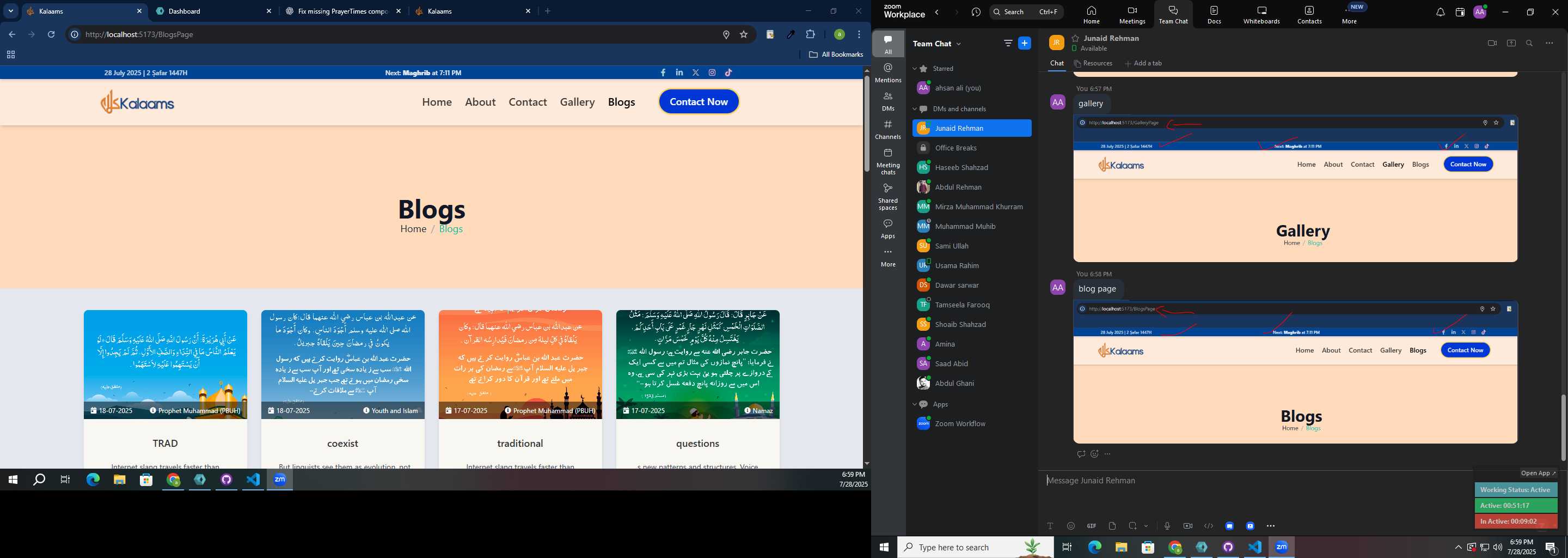Open Chrome's tab search dropdown
This screenshot has width=1568, height=558.
(10, 11)
